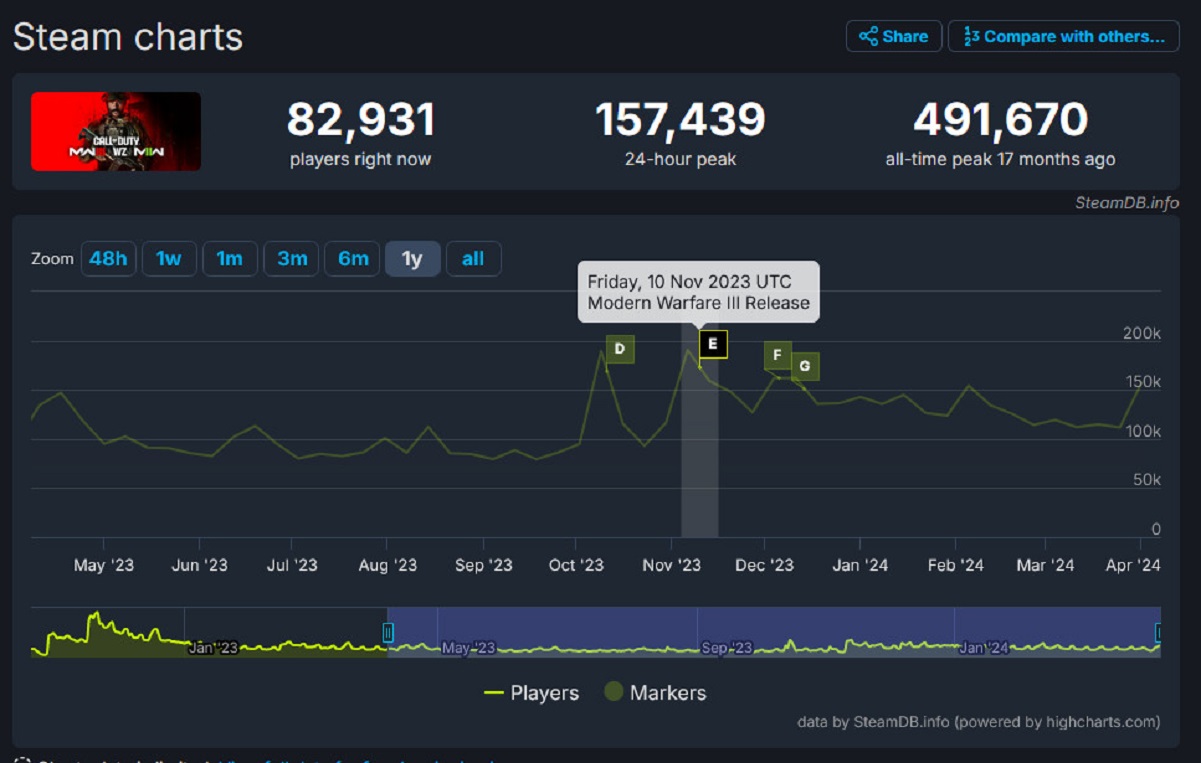Click the May '23 axis label
The height and width of the screenshot is (763, 1201).
104,565
